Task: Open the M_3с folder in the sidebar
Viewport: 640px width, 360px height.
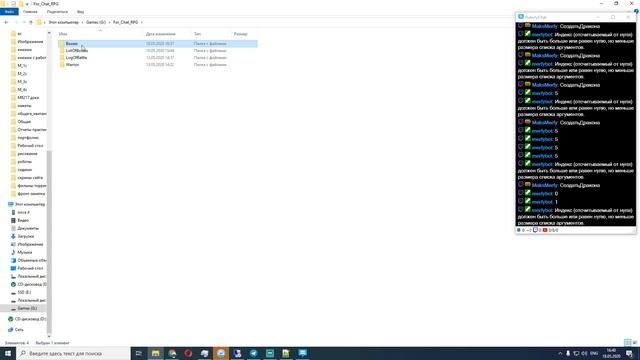Action: (22, 82)
